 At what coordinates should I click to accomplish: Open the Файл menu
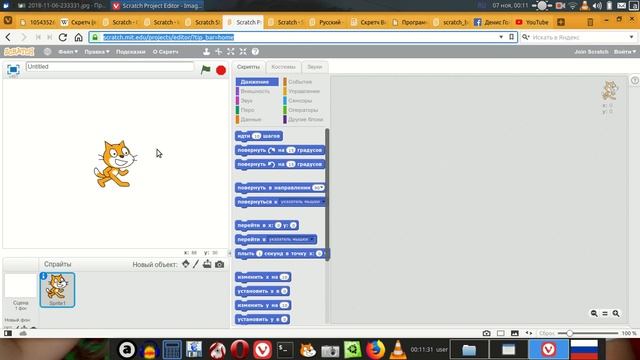tap(68, 51)
